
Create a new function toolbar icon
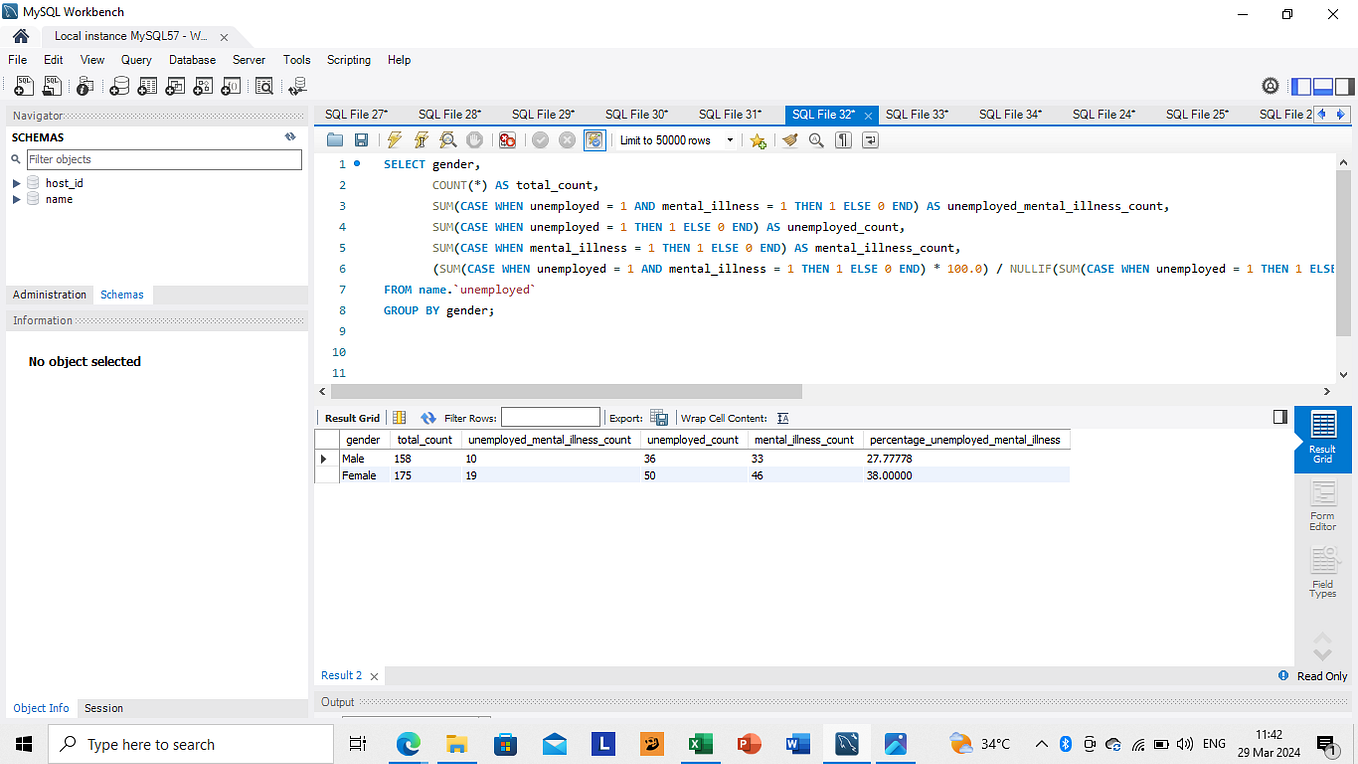point(231,87)
